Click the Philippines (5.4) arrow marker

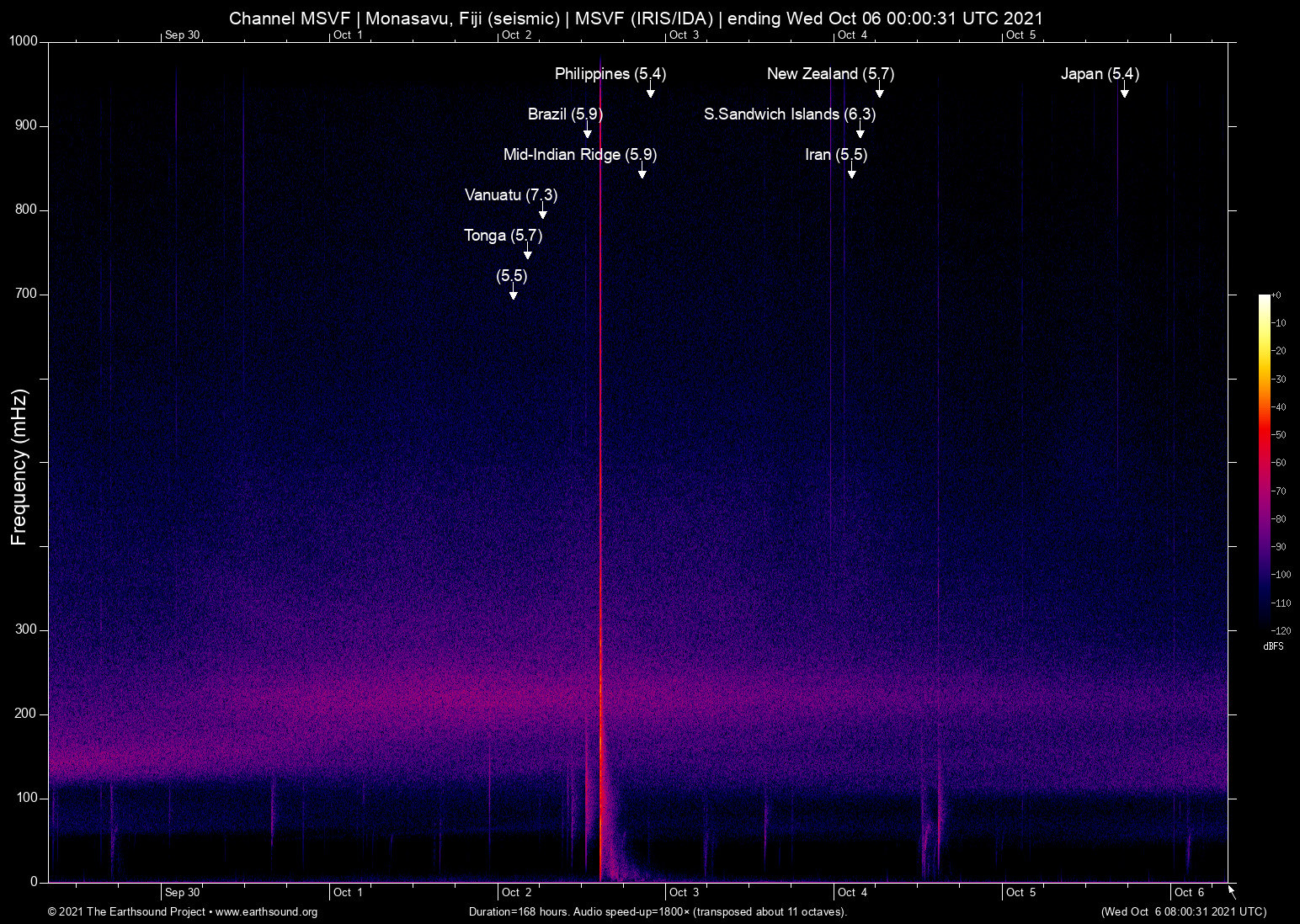(x=651, y=90)
